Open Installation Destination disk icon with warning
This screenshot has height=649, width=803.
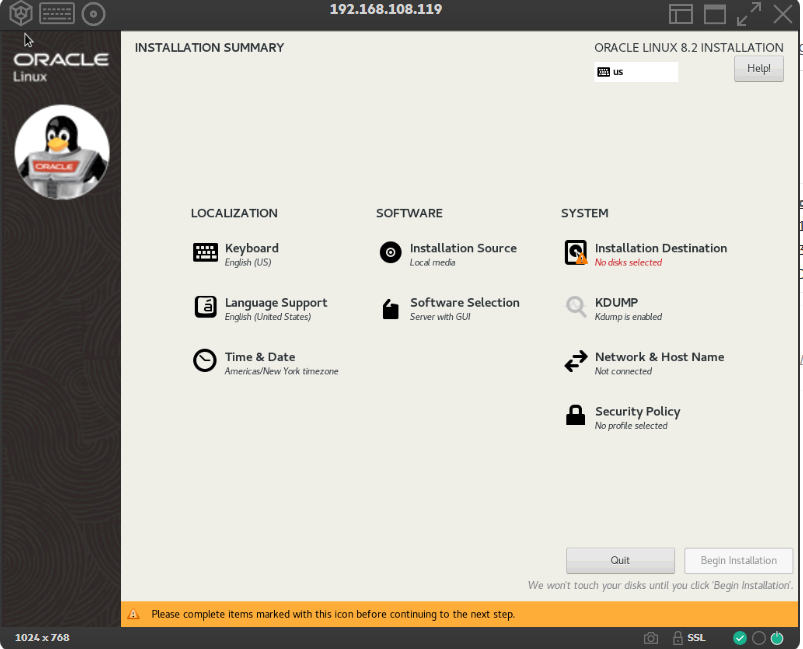click(x=576, y=253)
